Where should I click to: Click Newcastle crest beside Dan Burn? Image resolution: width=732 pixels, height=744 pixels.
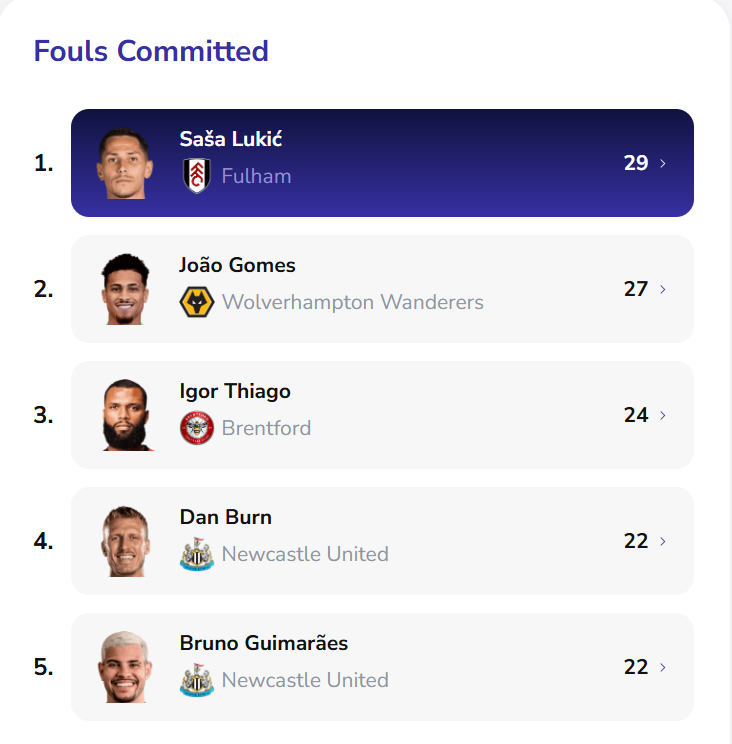tap(197, 554)
